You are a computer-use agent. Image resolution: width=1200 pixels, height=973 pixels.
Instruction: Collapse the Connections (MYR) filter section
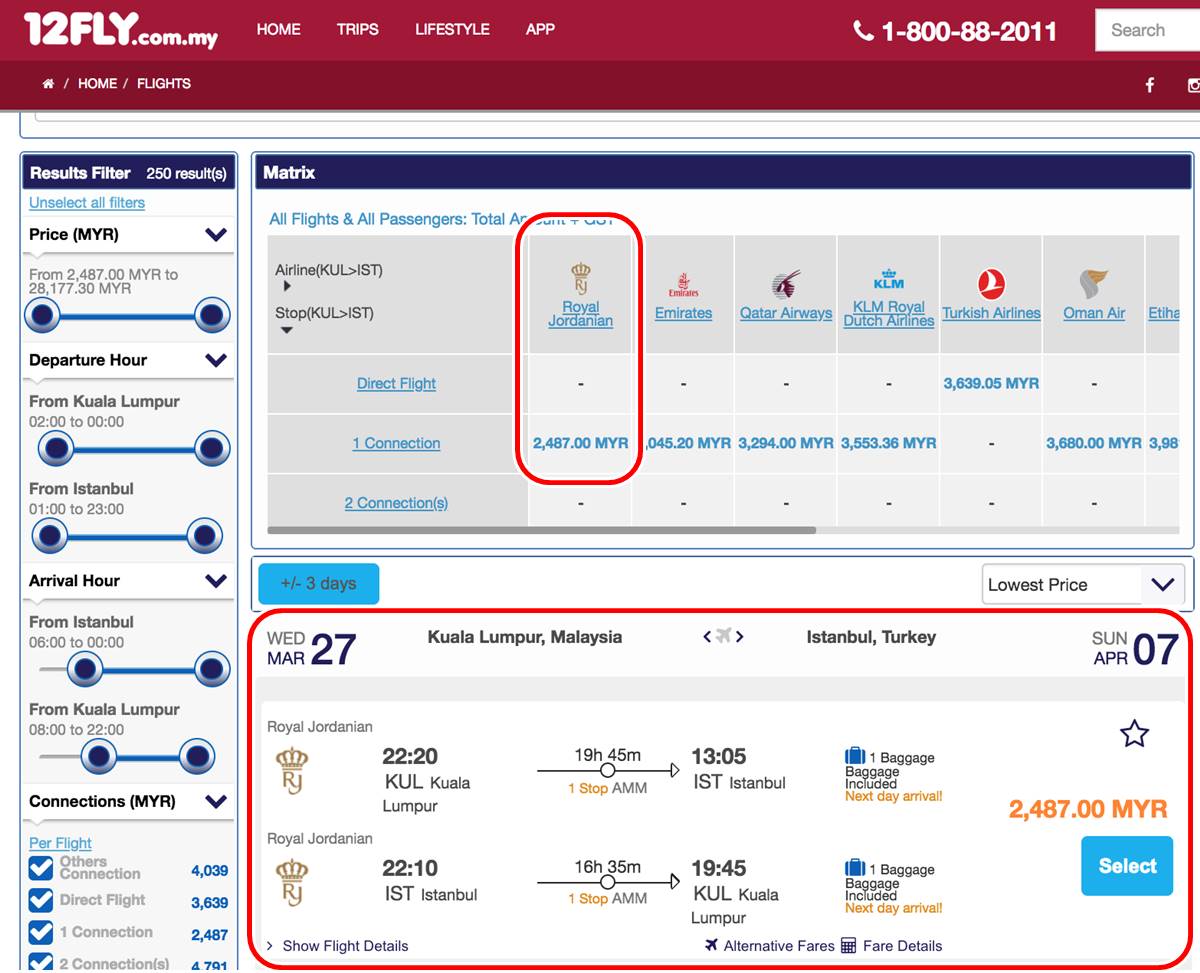coord(216,801)
